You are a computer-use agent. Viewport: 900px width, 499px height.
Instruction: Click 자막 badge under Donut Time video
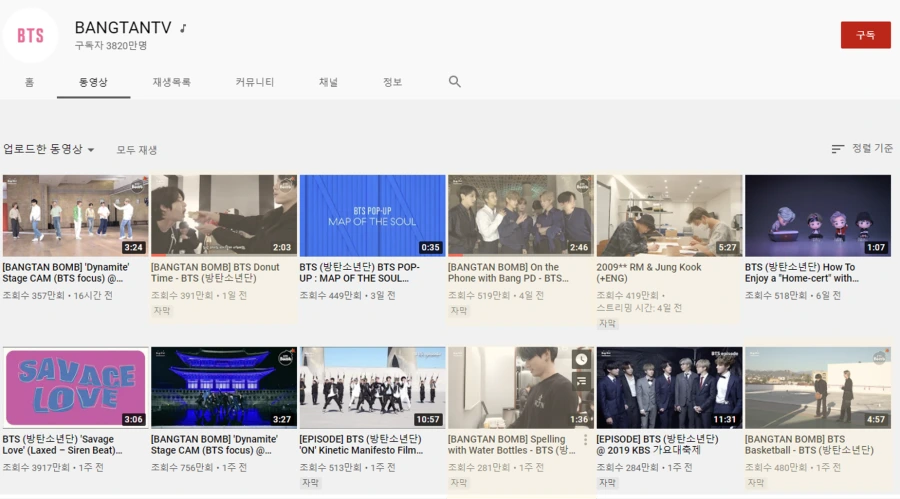[x=162, y=311]
